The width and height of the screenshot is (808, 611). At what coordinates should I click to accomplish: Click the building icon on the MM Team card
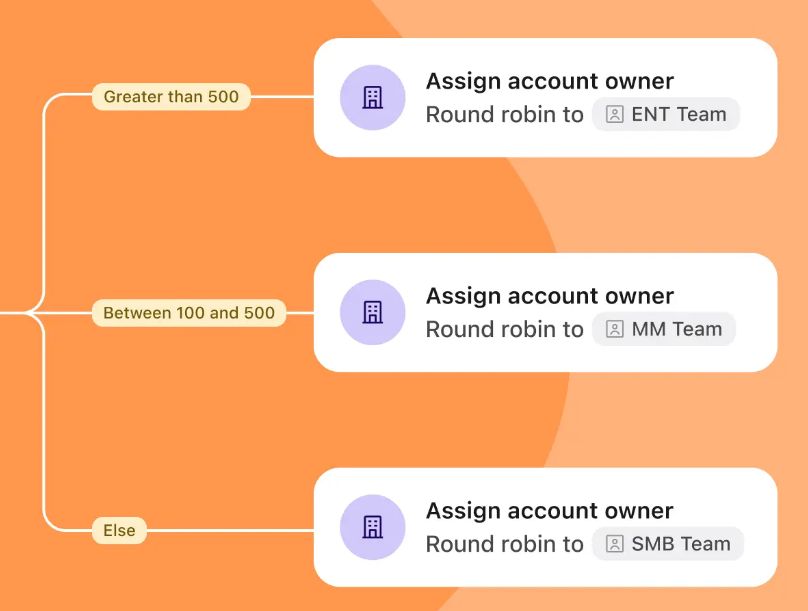372,312
